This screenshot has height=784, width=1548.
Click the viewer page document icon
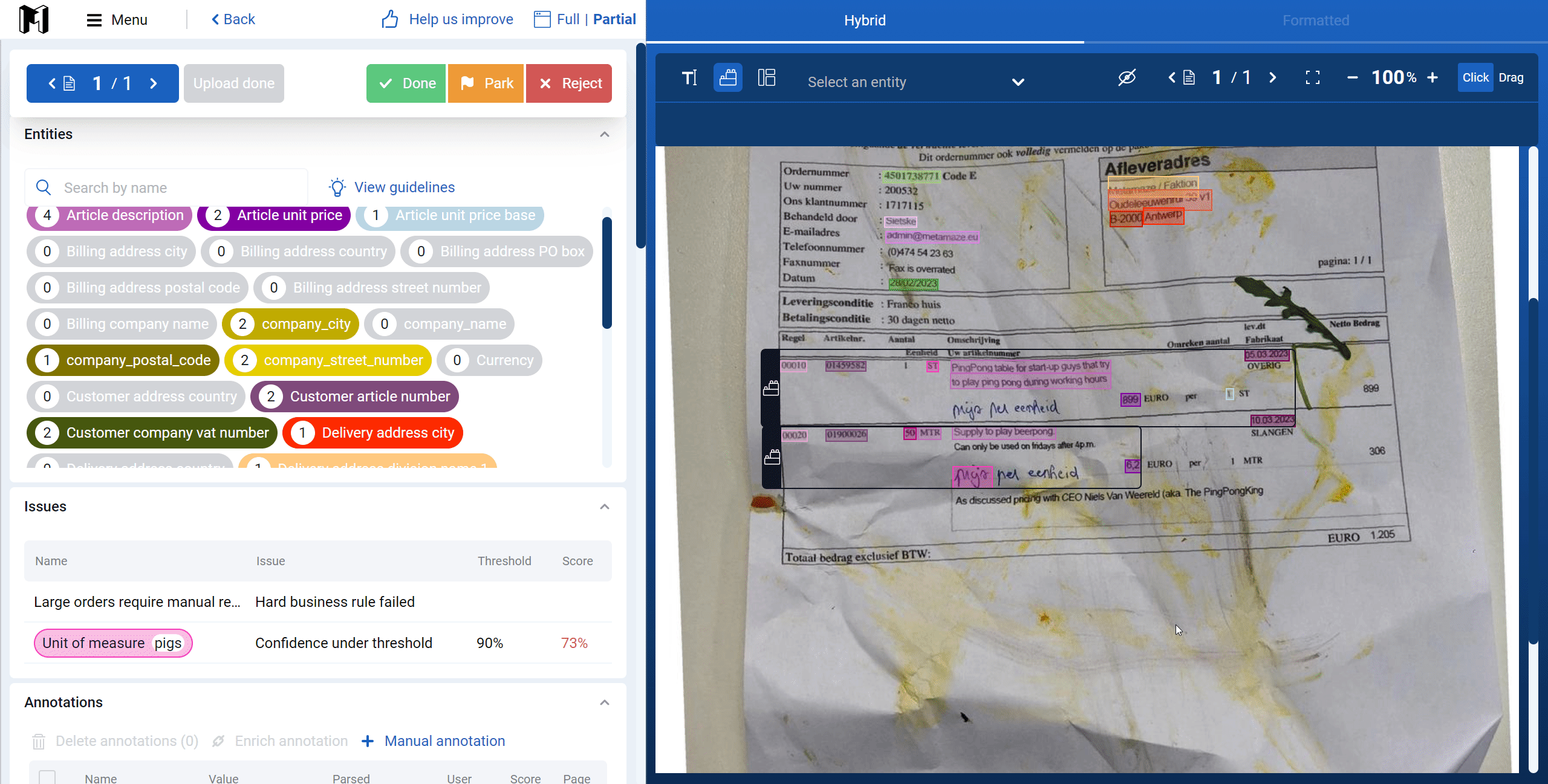(x=1189, y=77)
